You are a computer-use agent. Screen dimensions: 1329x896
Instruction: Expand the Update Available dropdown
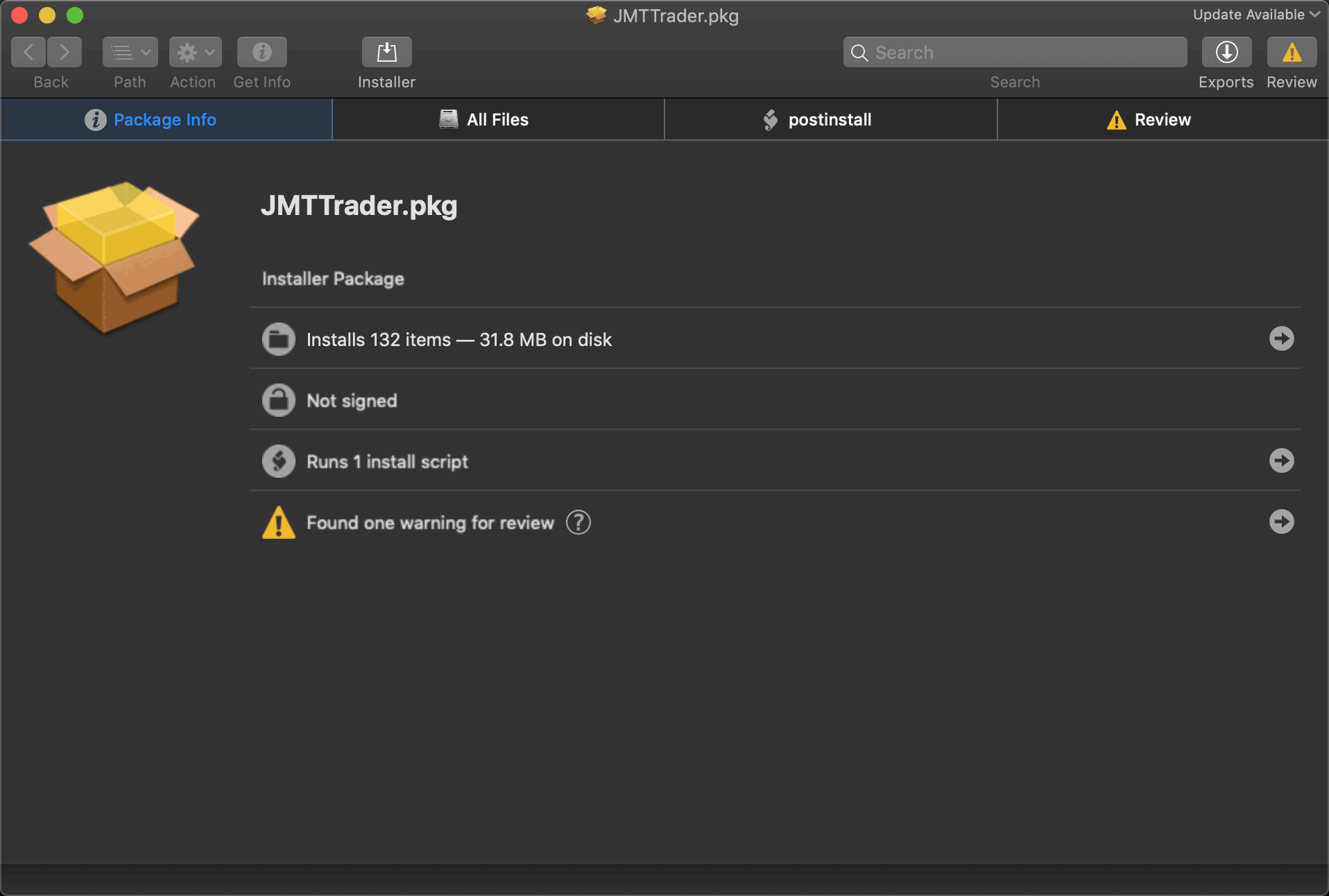(x=1255, y=15)
